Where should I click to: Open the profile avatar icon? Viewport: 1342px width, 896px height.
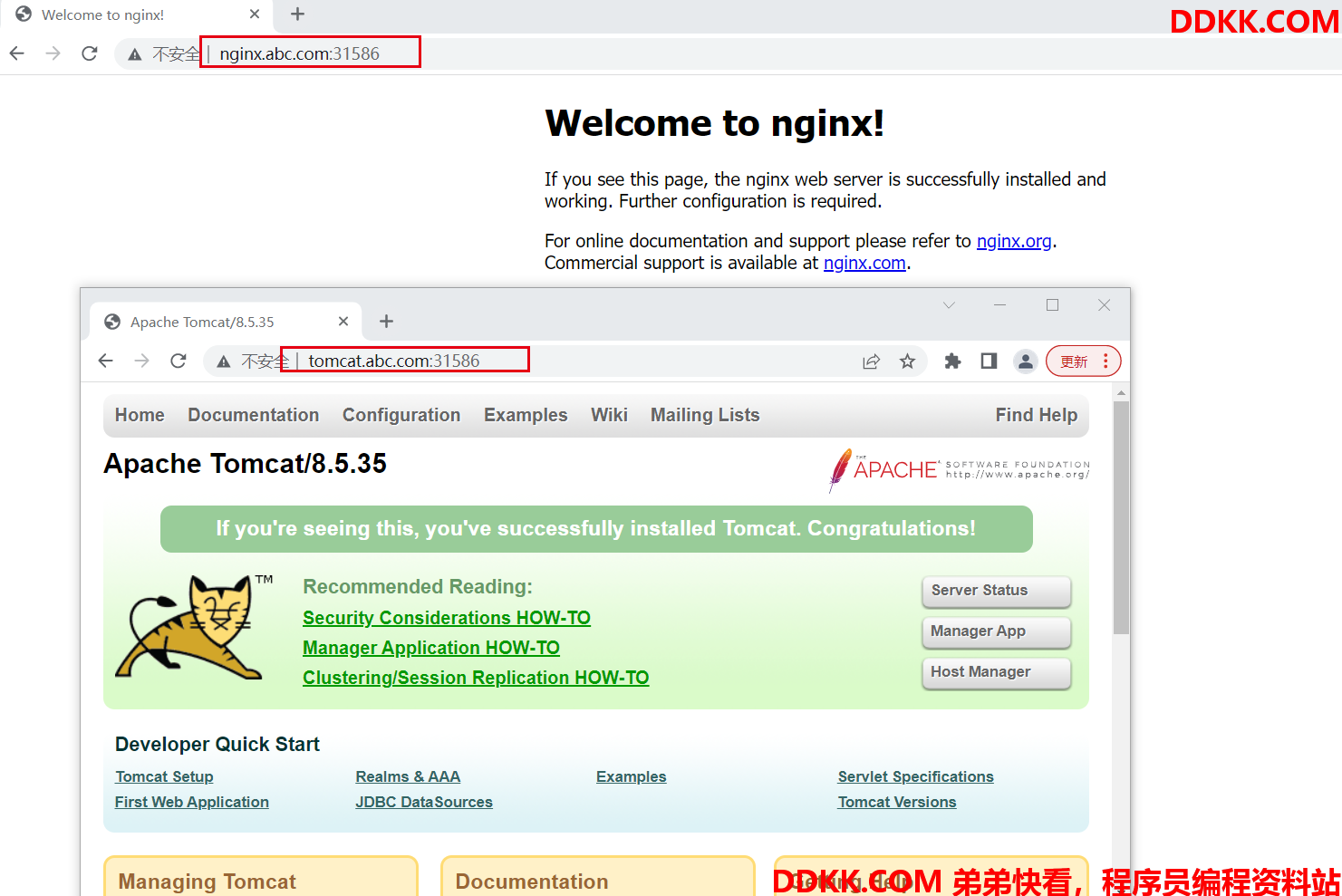pyautogui.click(x=1025, y=361)
